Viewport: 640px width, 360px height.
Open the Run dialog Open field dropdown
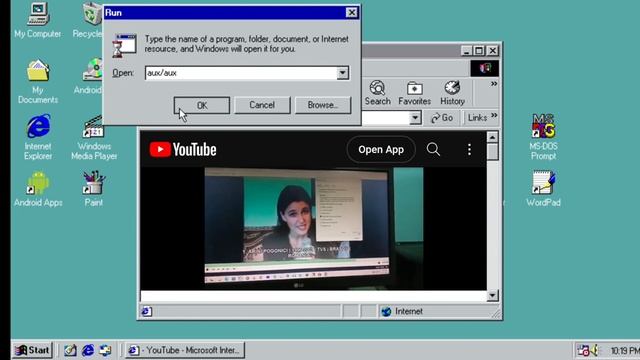point(343,73)
